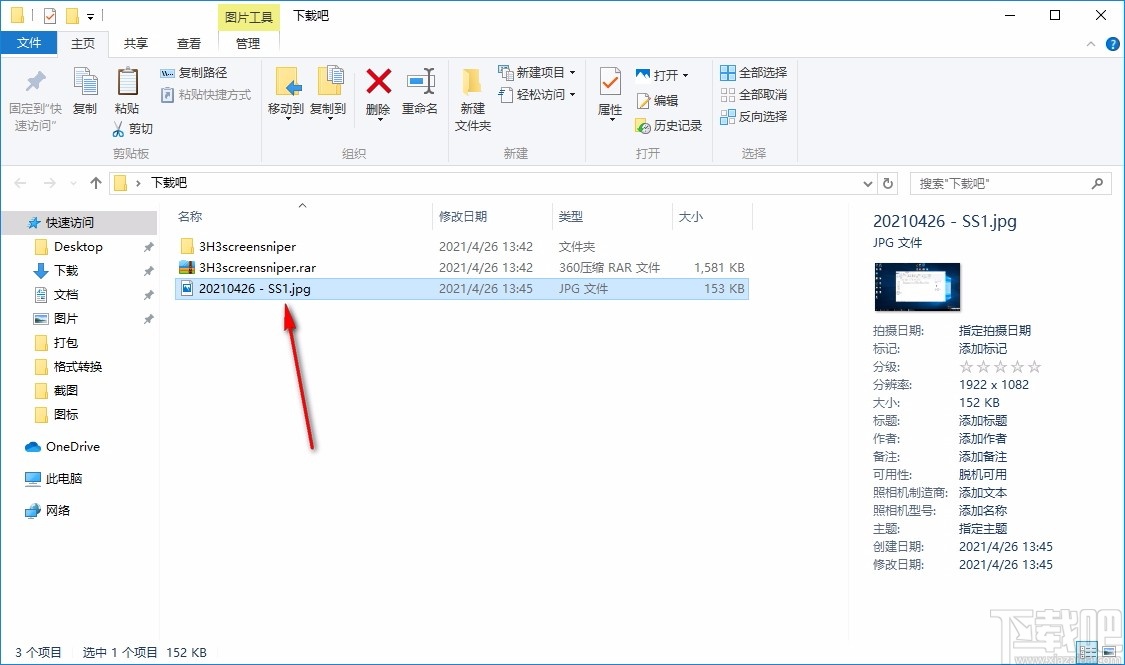Select the 删除 (Delete) icon
Screen dimensions: 1125x665
tap(378, 95)
